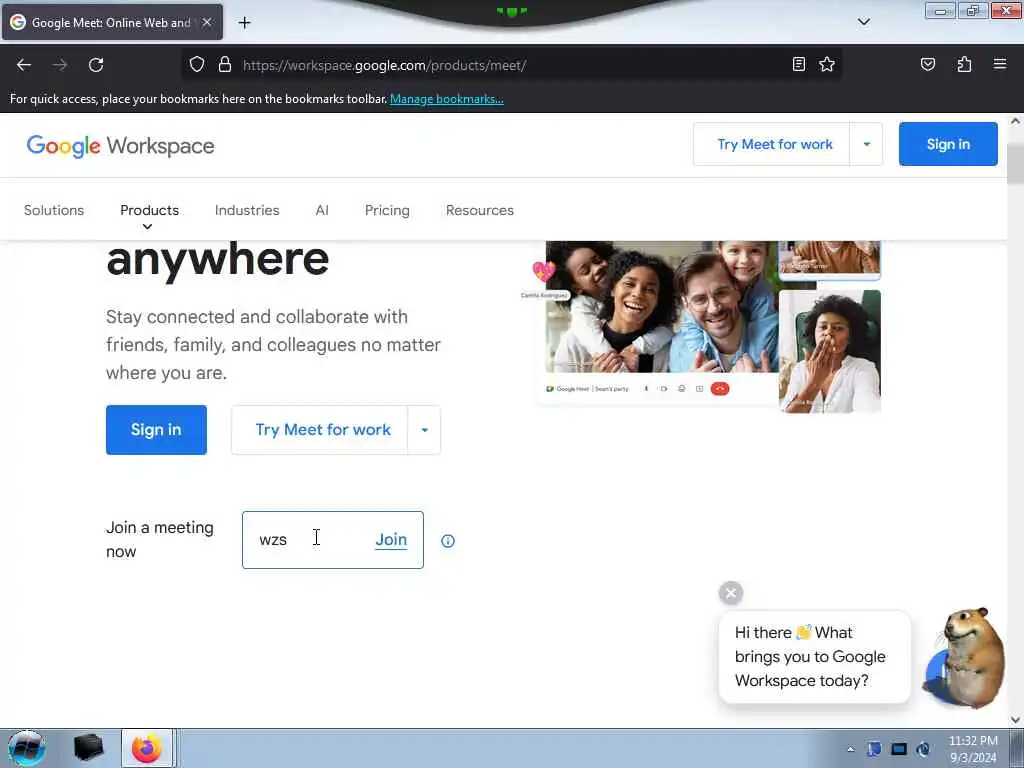Show hidden system tray icons
The width and height of the screenshot is (1024, 768).
pyautogui.click(x=850, y=749)
